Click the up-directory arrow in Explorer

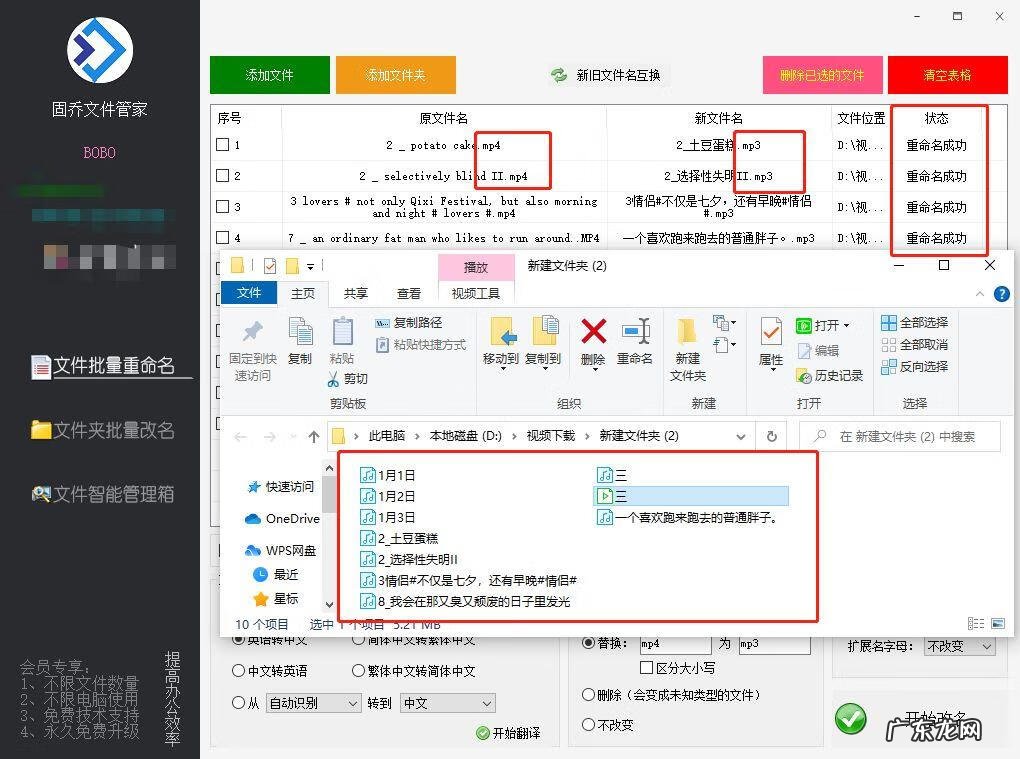pyautogui.click(x=314, y=437)
